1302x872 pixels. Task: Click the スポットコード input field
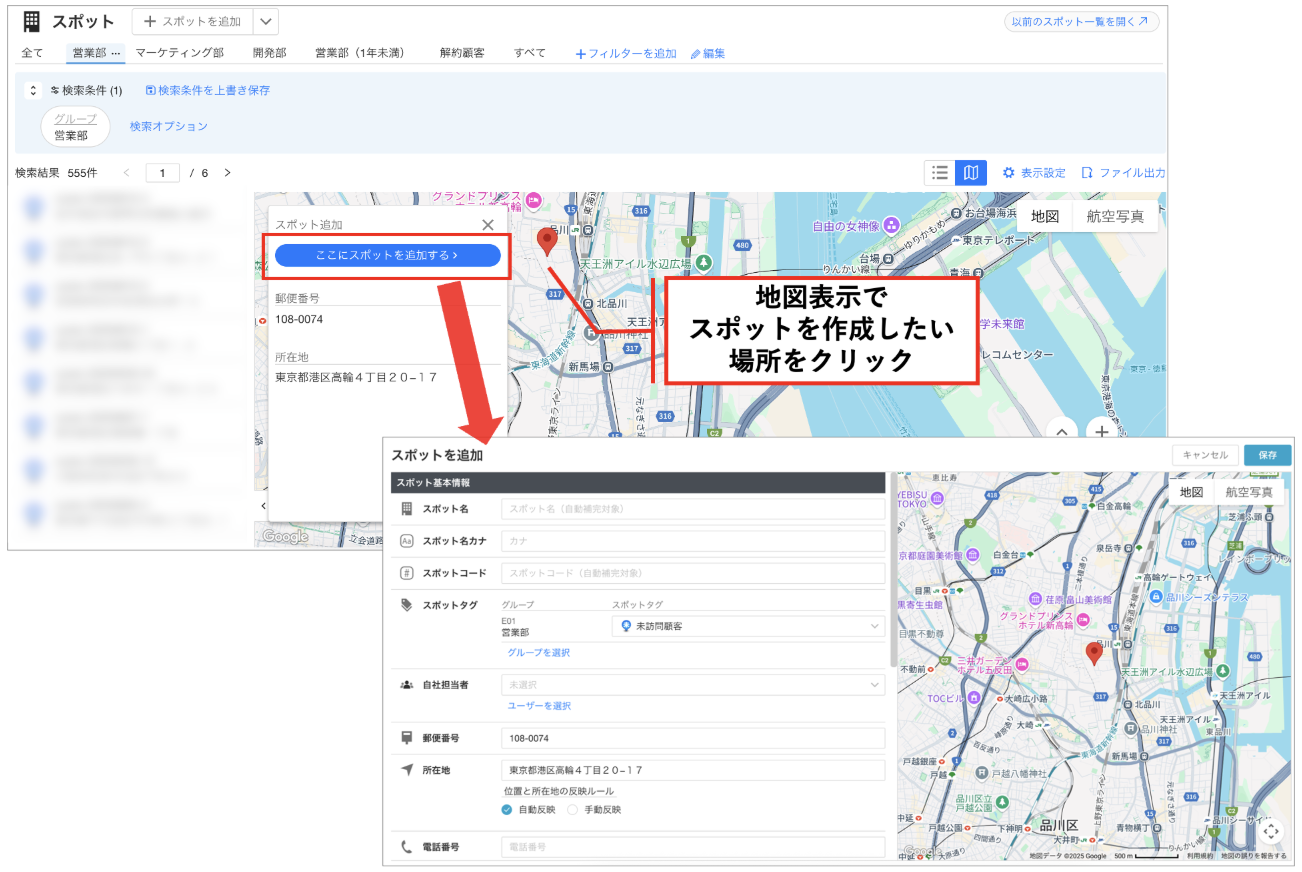pos(693,573)
